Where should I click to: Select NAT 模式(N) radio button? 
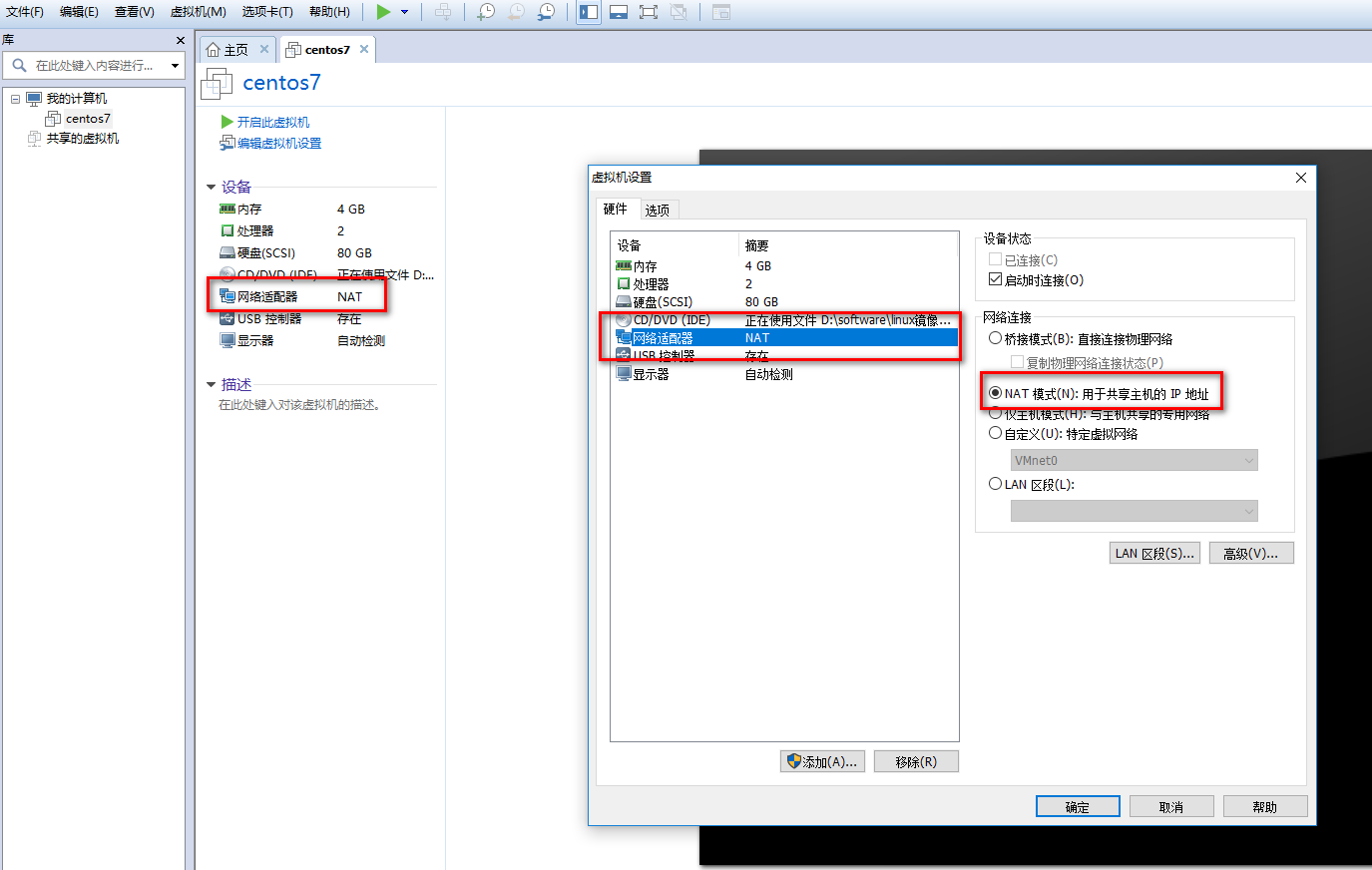point(995,393)
